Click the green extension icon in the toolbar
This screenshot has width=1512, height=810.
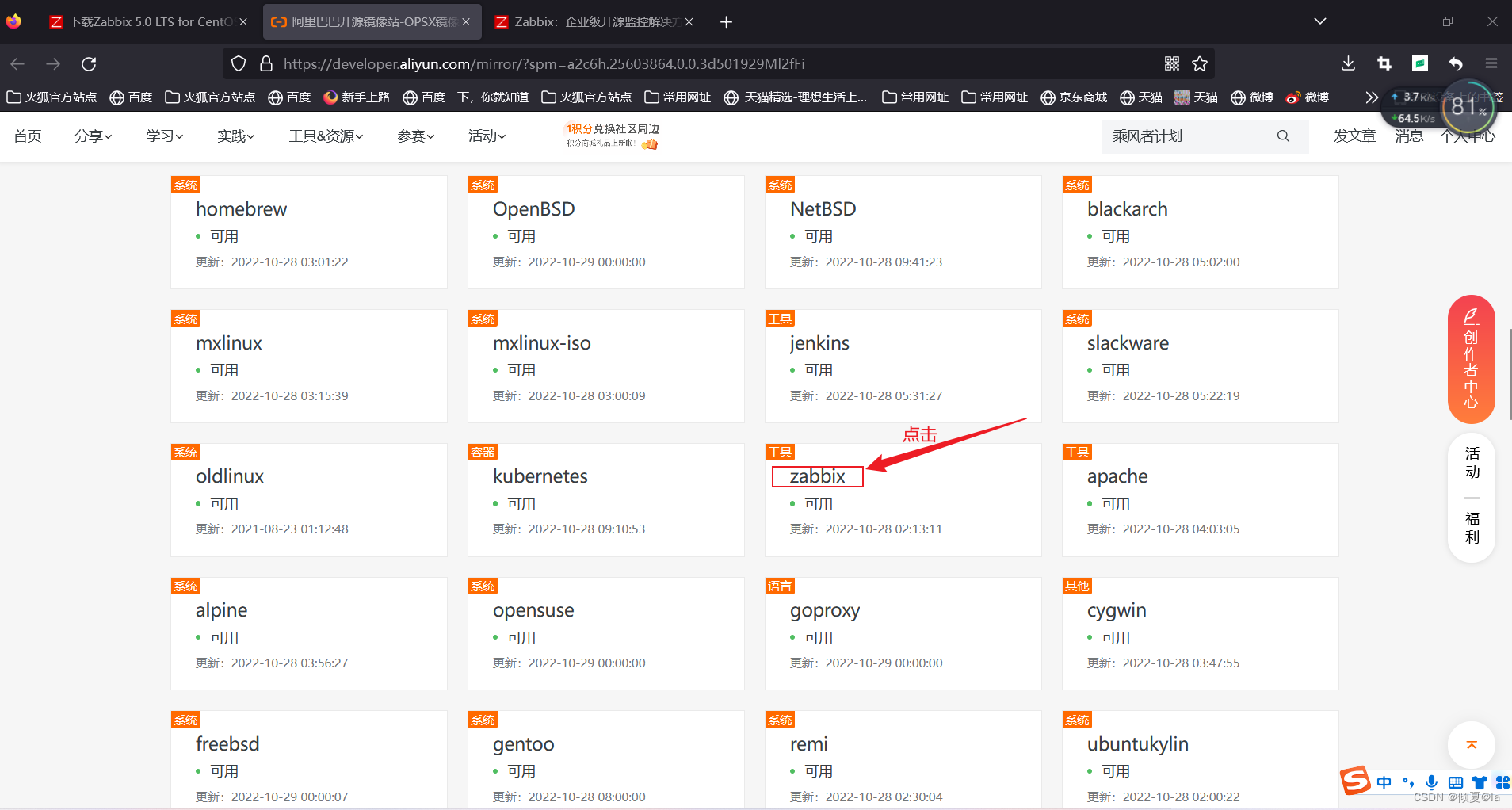pyautogui.click(x=1420, y=63)
